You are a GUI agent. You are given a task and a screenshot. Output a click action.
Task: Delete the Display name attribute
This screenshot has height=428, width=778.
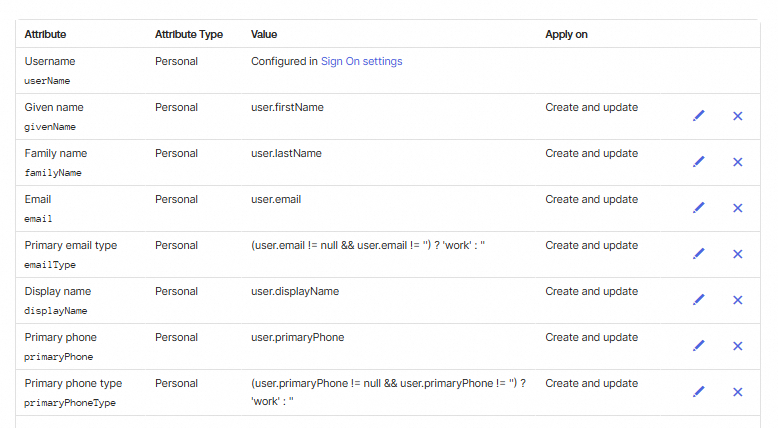click(738, 300)
